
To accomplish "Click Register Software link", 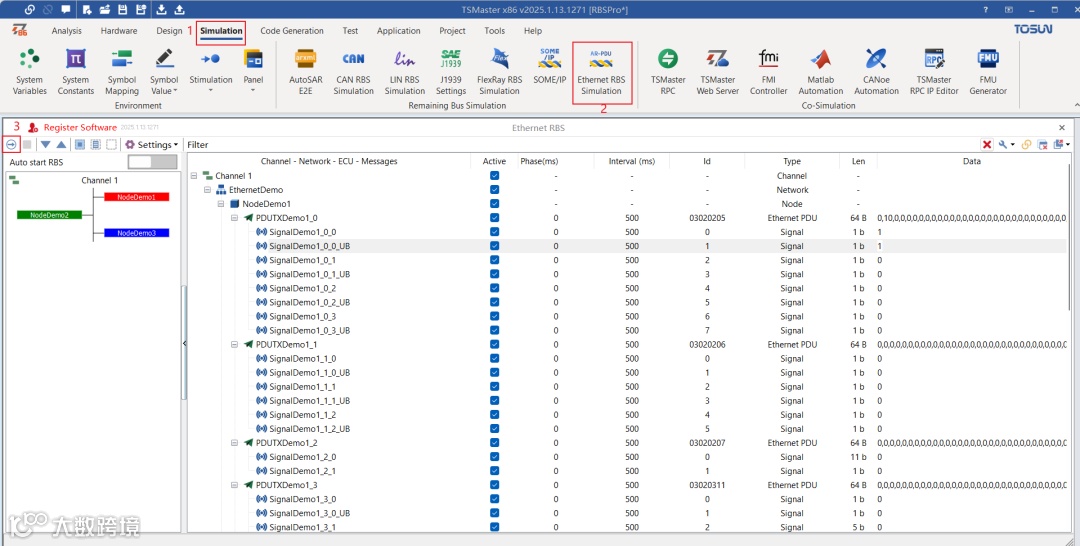I will pos(80,127).
